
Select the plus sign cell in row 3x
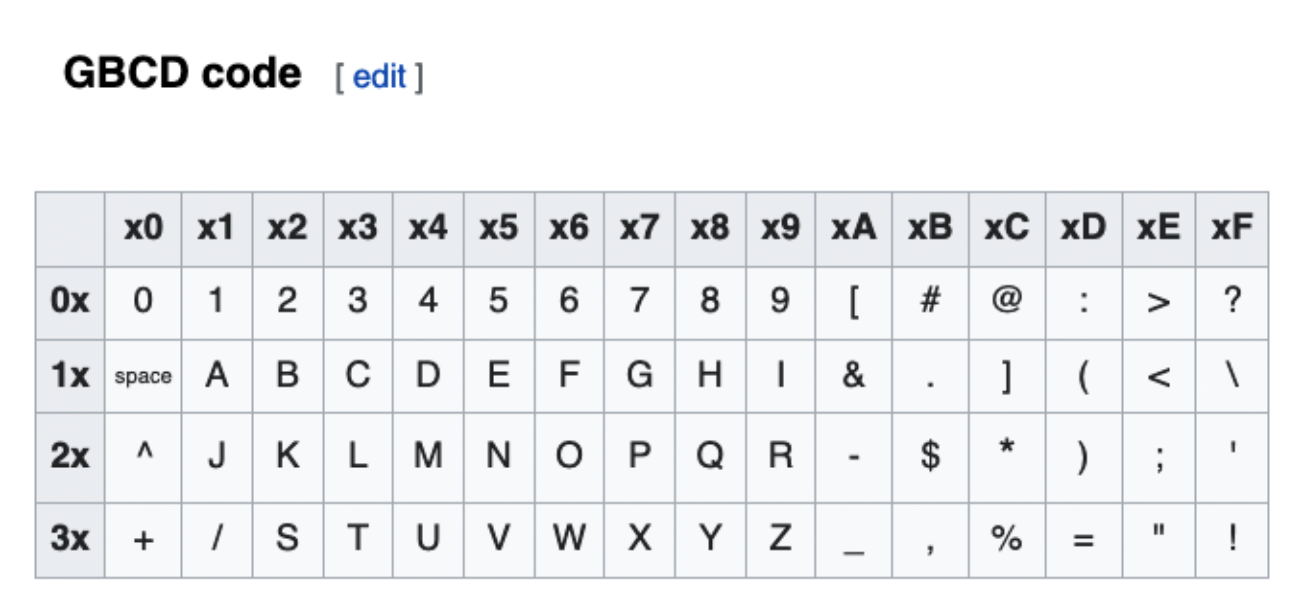click(x=143, y=540)
